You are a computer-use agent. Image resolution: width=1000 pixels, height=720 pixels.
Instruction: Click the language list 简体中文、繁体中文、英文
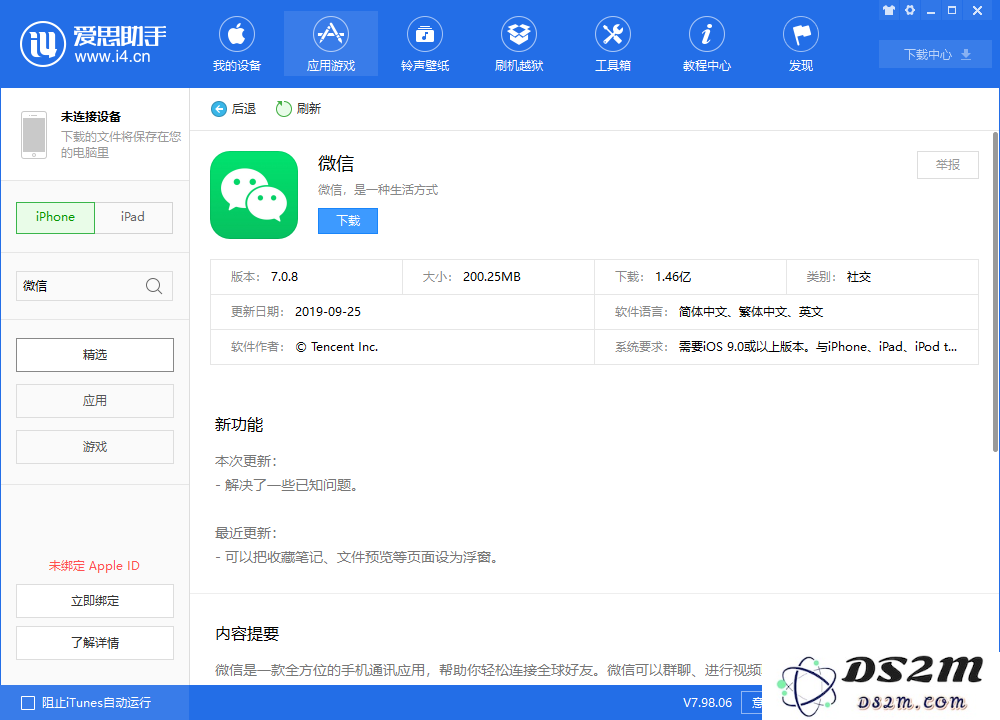click(751, 312)
